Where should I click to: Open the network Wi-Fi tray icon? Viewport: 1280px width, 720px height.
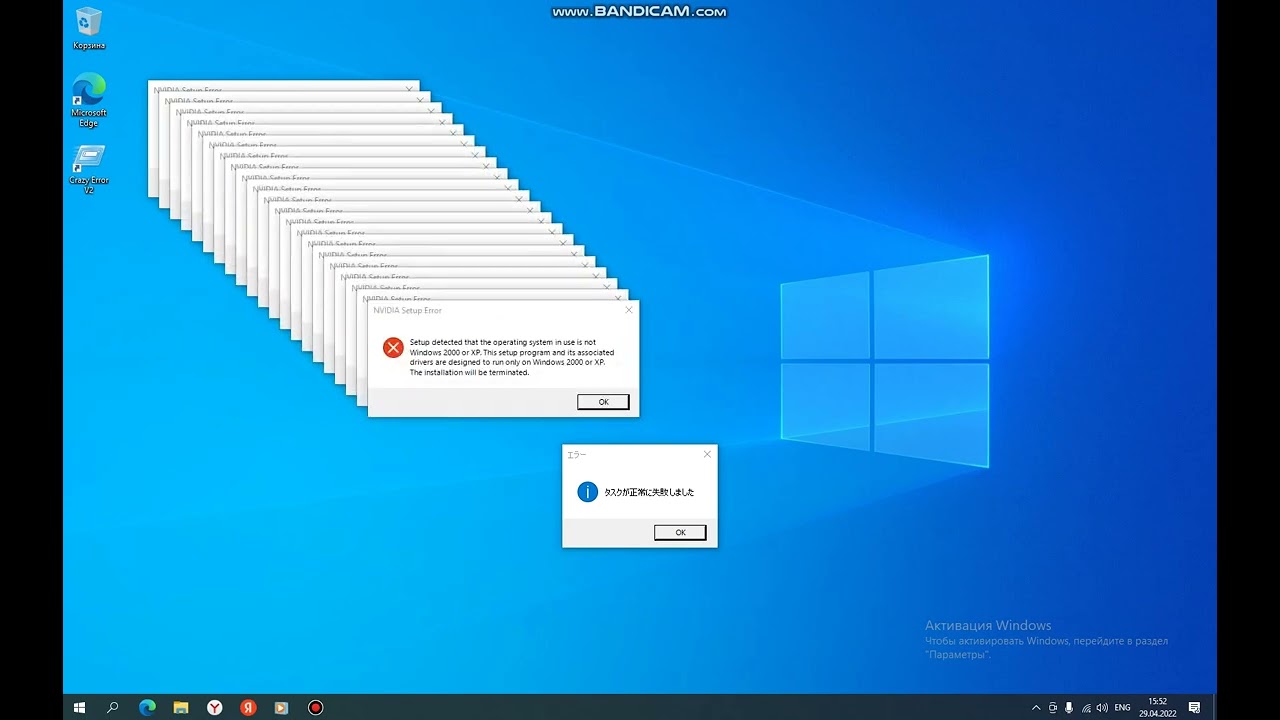tap(1086, 708)
